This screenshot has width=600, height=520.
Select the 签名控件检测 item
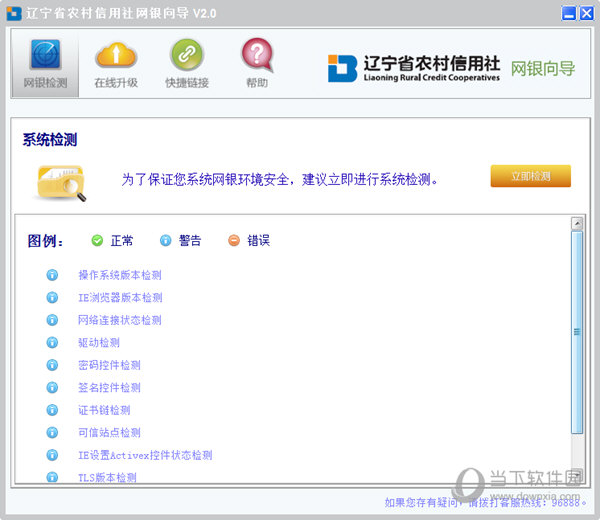point(109,388)
